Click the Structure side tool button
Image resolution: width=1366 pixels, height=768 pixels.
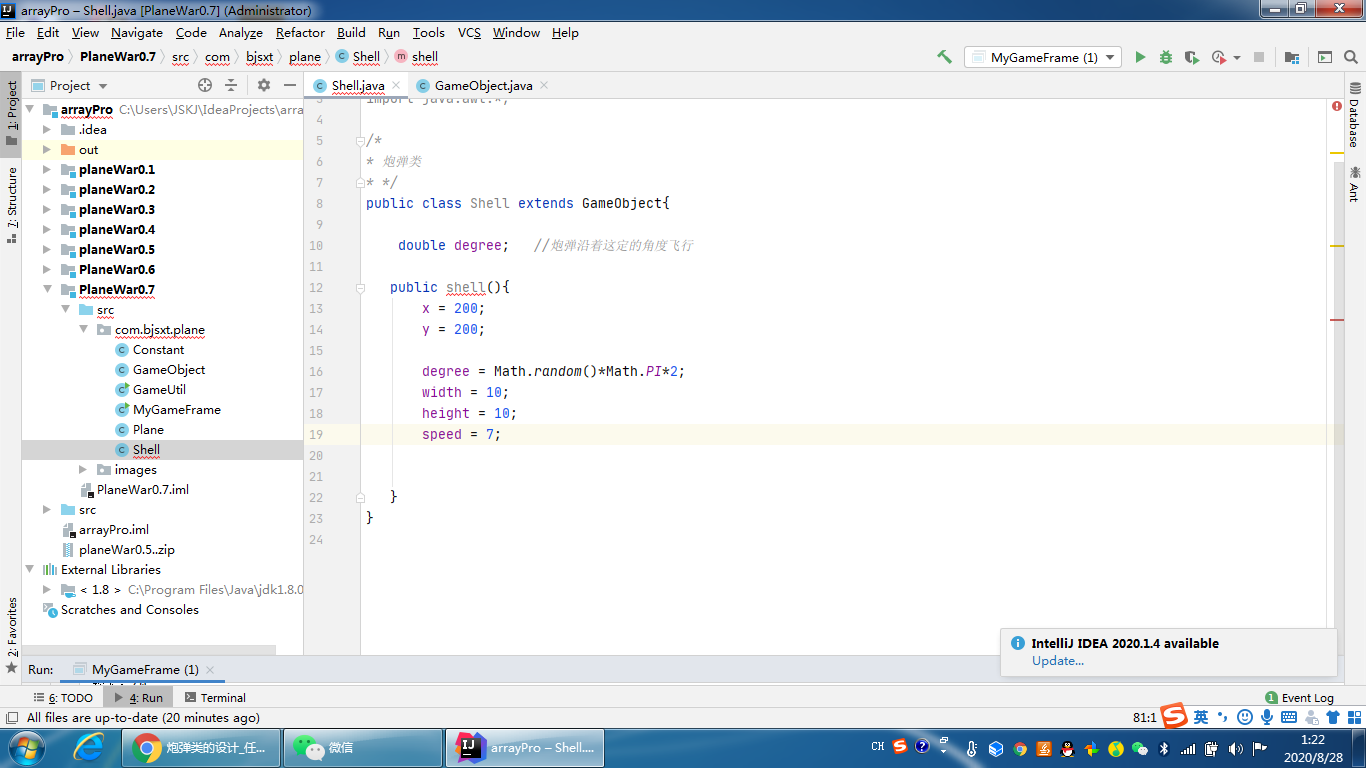(11, 206)
